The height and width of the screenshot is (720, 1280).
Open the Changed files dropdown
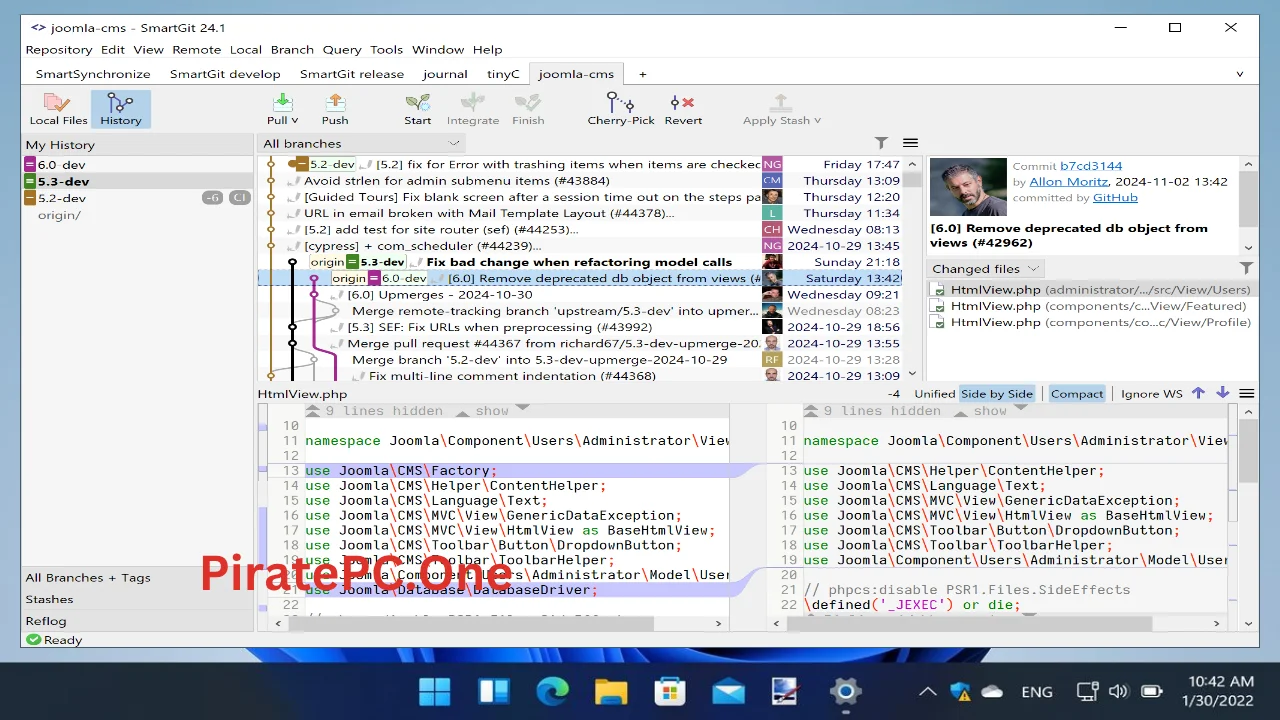click(986, 269)
